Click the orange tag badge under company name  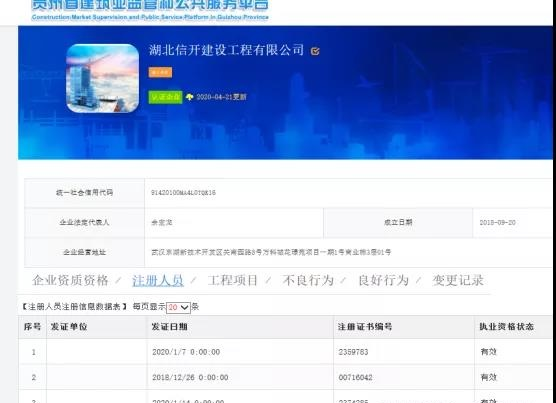click(x=160, y=72)
